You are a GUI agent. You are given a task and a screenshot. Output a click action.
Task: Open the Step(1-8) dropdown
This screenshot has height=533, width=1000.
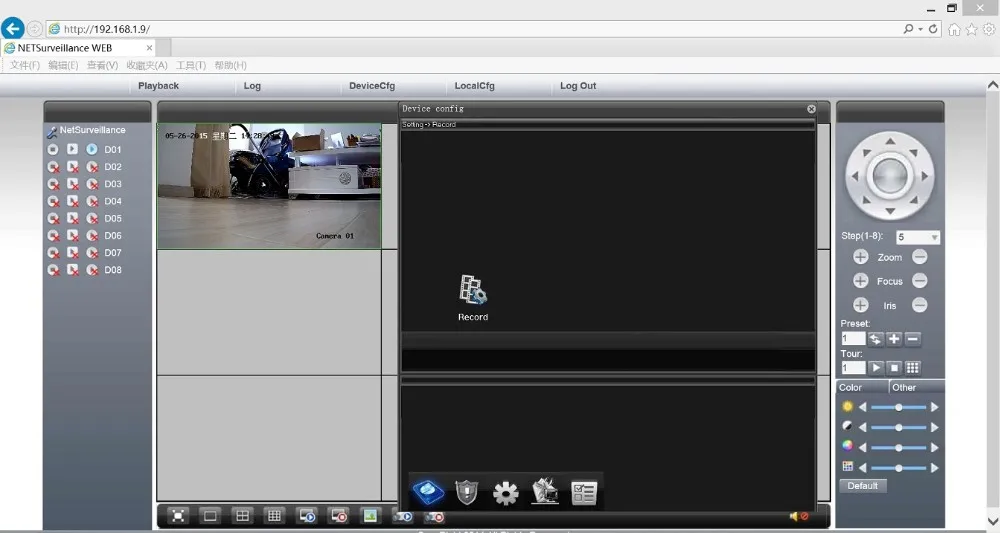point(918,237)
